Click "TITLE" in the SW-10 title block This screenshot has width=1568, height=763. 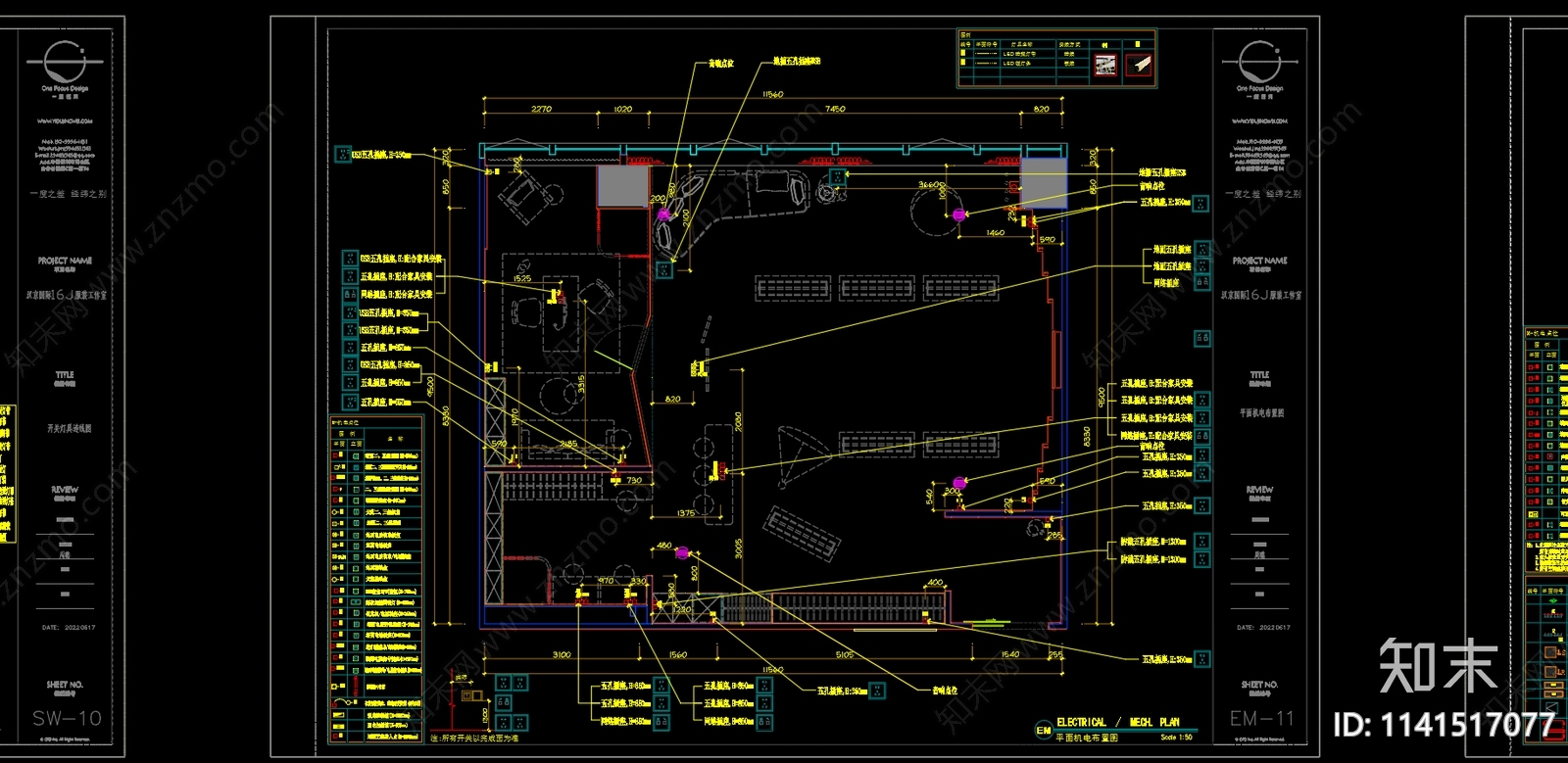(x=65, y=374)
